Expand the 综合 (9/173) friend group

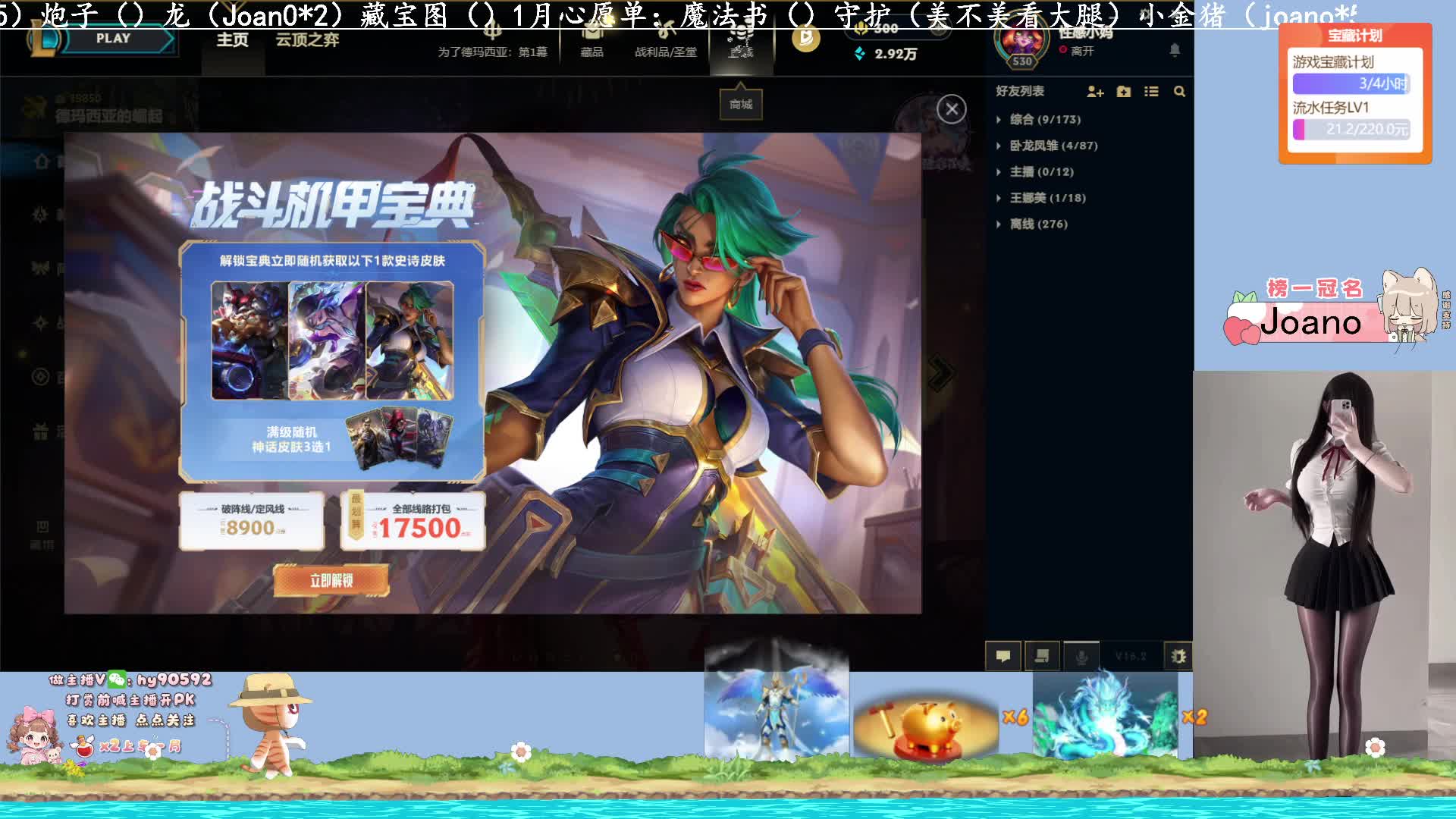click(x=1044, y=120)
